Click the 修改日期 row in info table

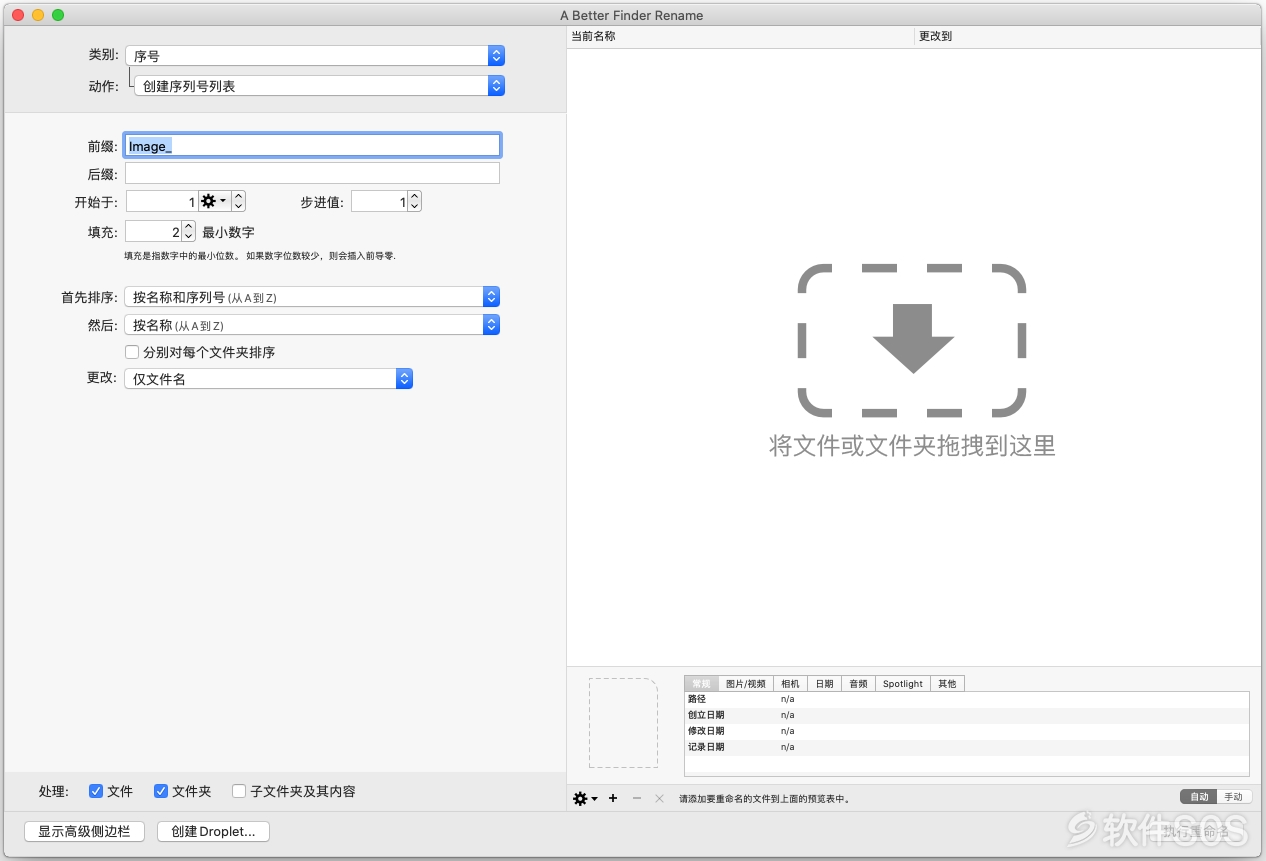(967, 731)
